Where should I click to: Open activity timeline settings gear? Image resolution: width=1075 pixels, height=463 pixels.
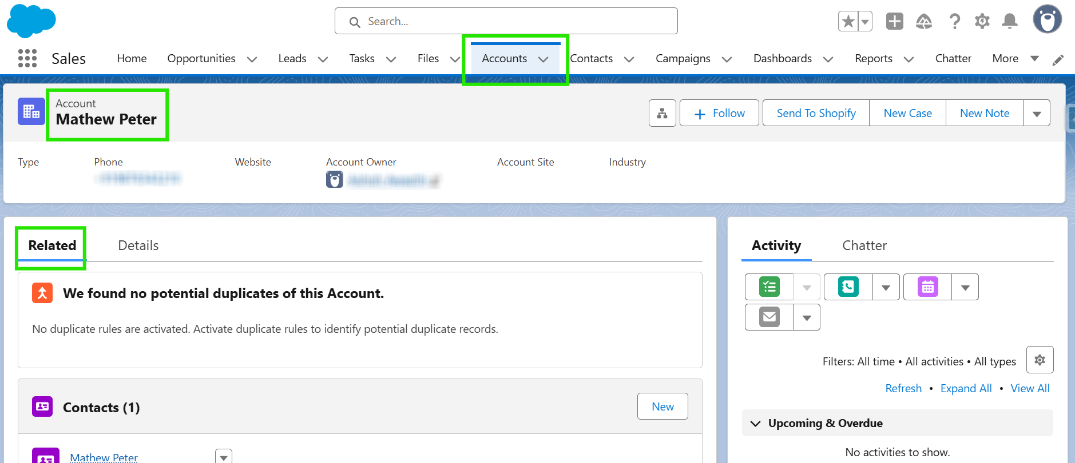[1039, 359]
